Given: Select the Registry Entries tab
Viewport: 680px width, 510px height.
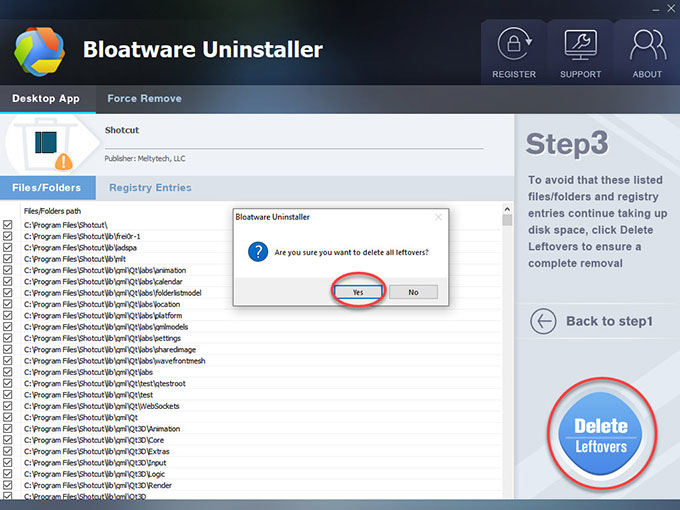Looking at the screenshot, I should coord(150,188).
